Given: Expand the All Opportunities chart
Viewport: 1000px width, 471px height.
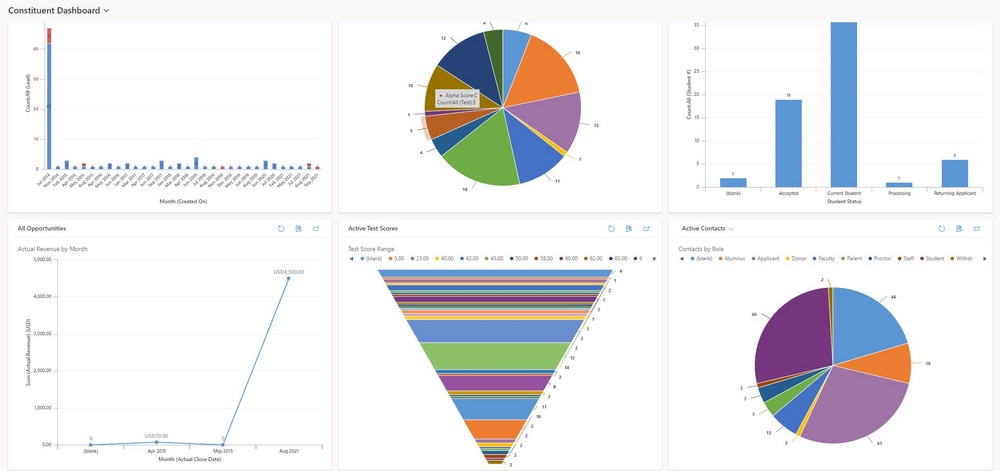Looking at the screenshot, I should [316, 228].
